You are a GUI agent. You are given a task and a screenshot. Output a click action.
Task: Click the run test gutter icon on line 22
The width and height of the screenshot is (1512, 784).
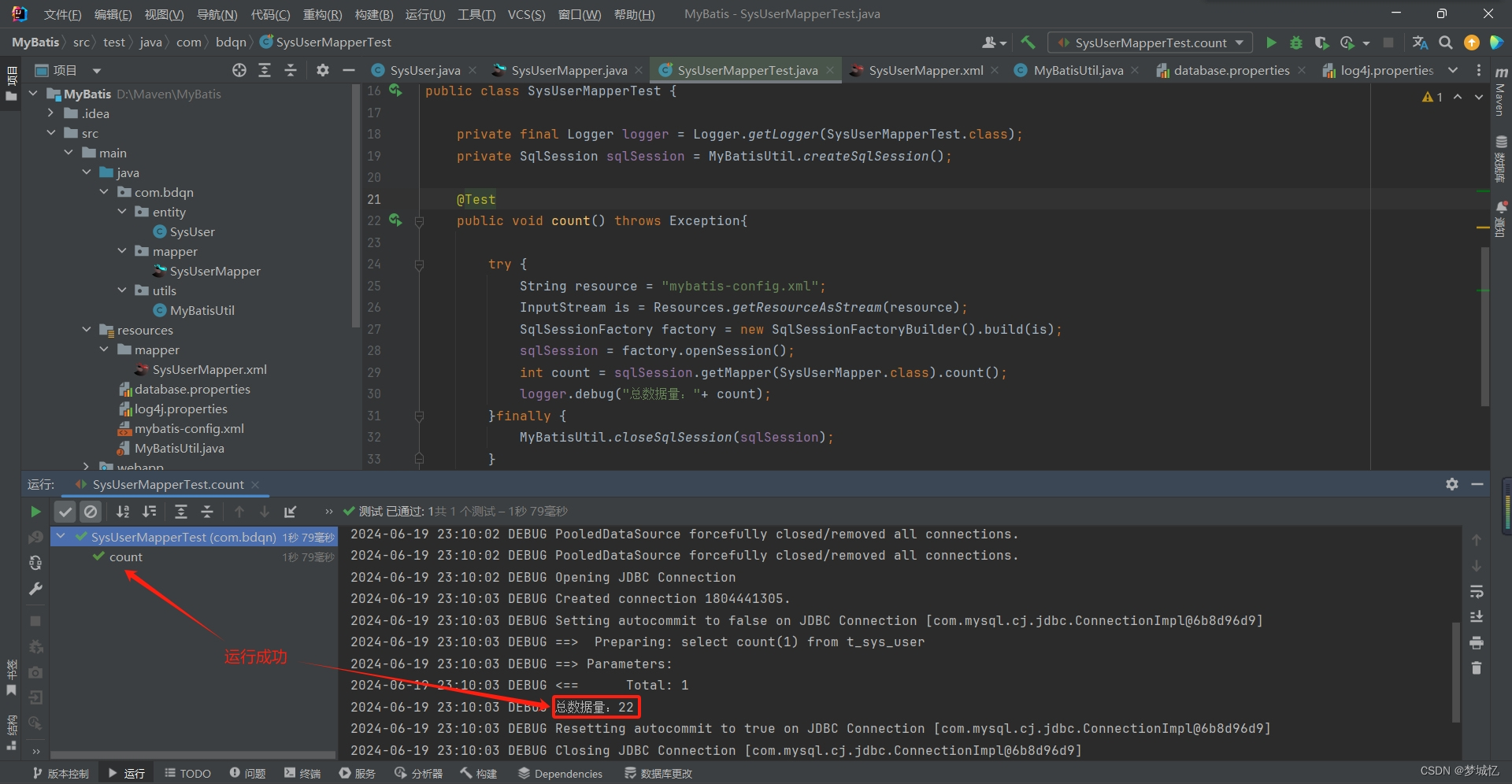tap(395, 221)
